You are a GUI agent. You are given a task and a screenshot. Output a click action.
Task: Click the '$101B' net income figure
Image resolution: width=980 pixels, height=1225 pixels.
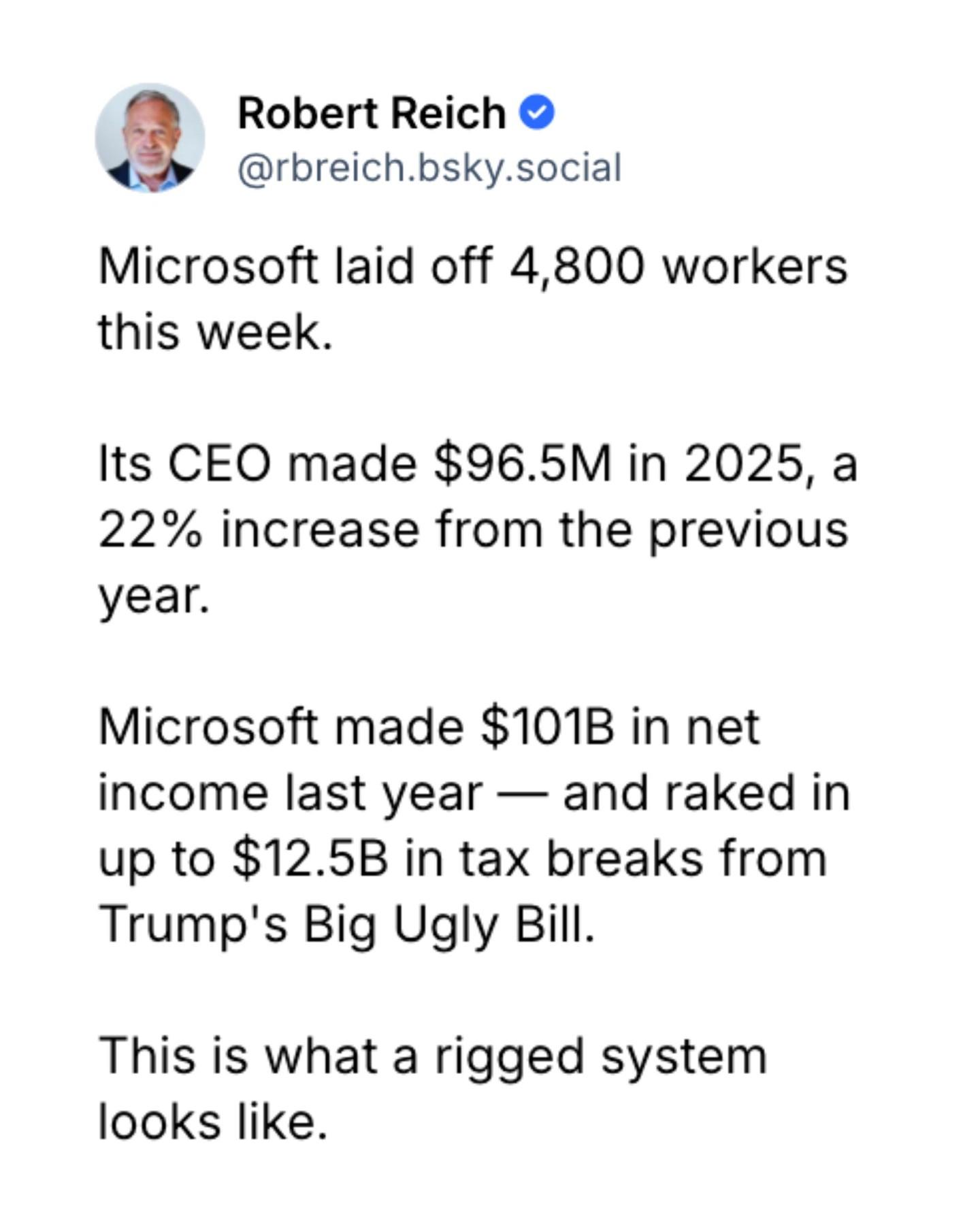547,728
